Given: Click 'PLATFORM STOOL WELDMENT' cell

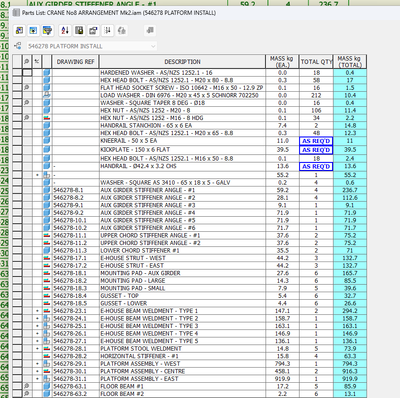Looking at the screenshot, I should 182,349.
